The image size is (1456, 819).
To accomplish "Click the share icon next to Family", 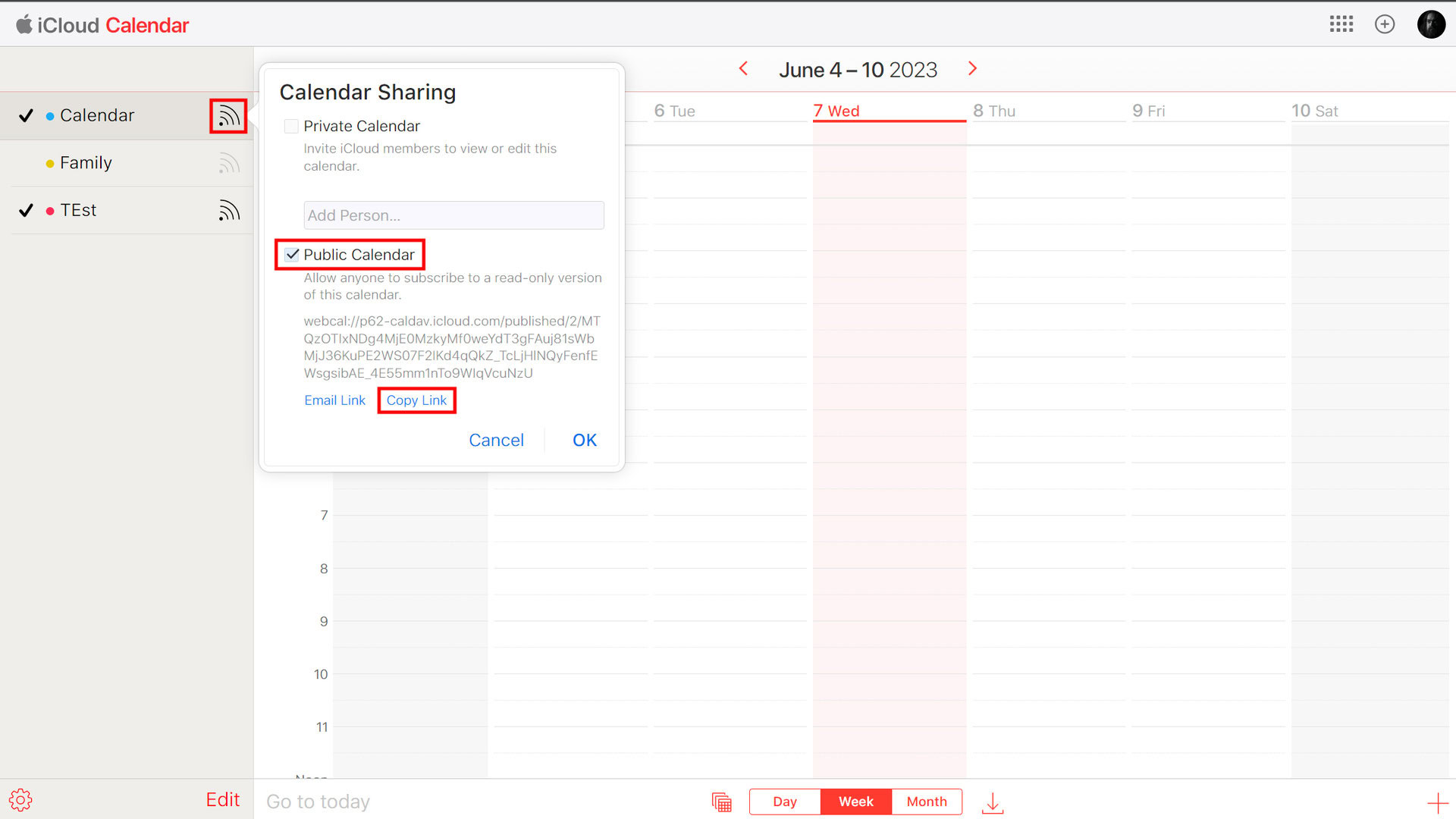I will click(229, 163).
